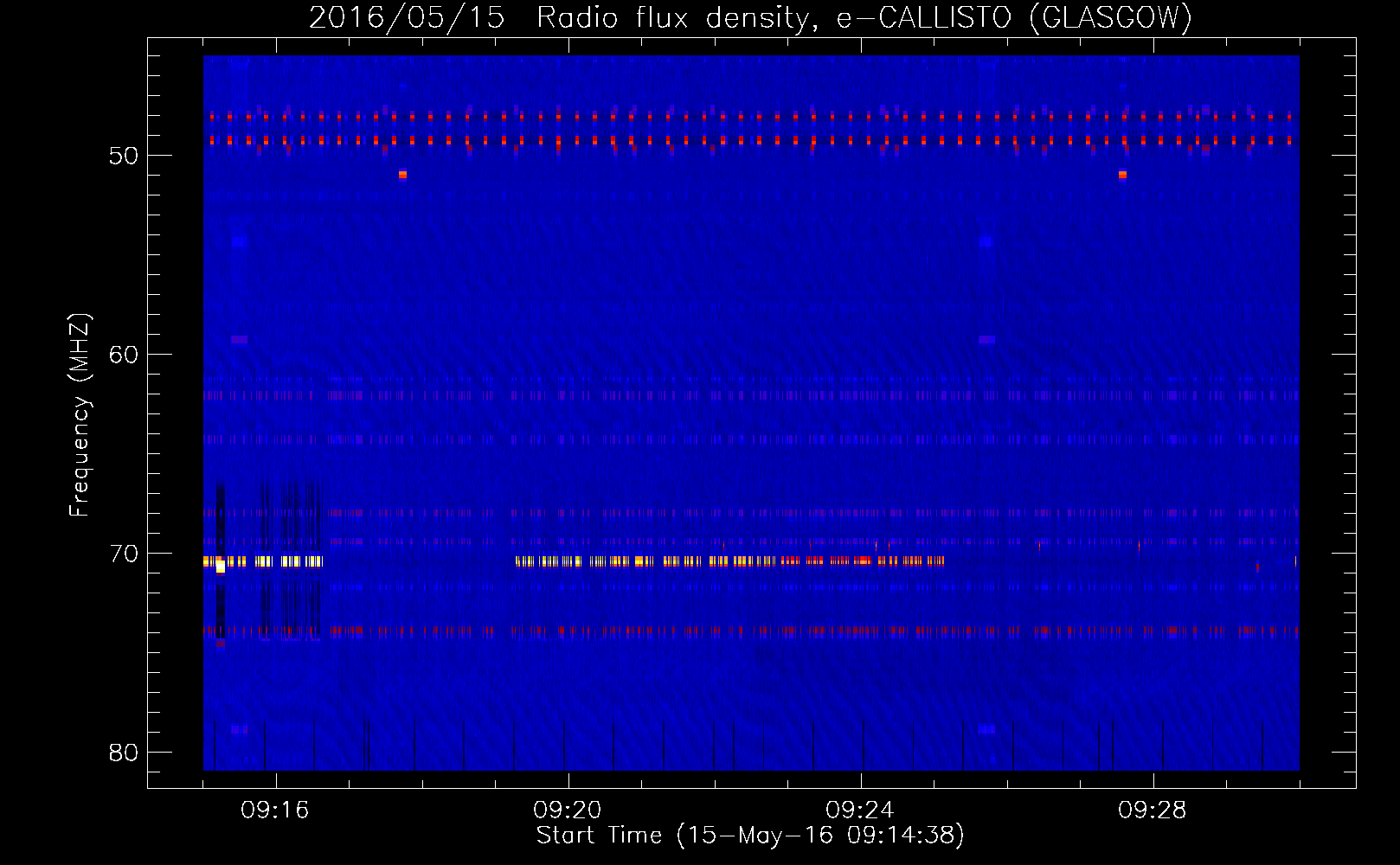
Task: Click the 70 frequency tick label
Action: 125,554
